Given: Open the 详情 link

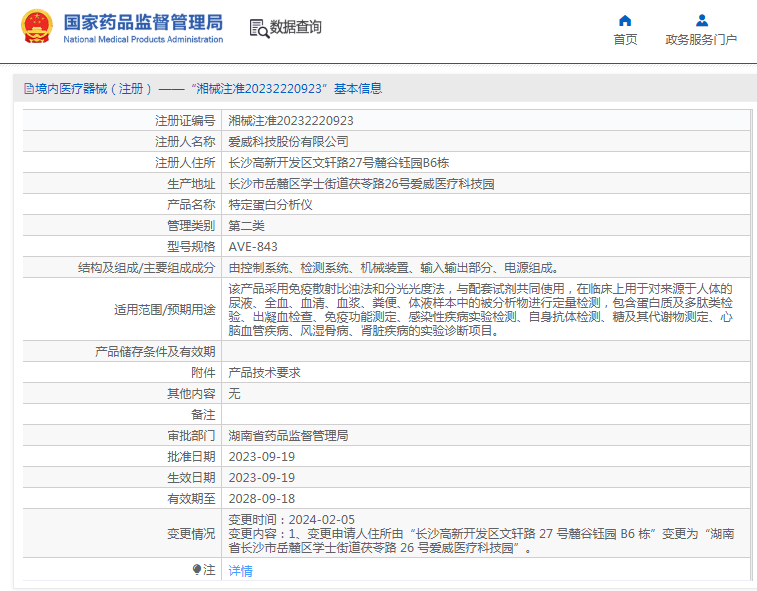Looking at the screenshot, I should click(240, 571).
